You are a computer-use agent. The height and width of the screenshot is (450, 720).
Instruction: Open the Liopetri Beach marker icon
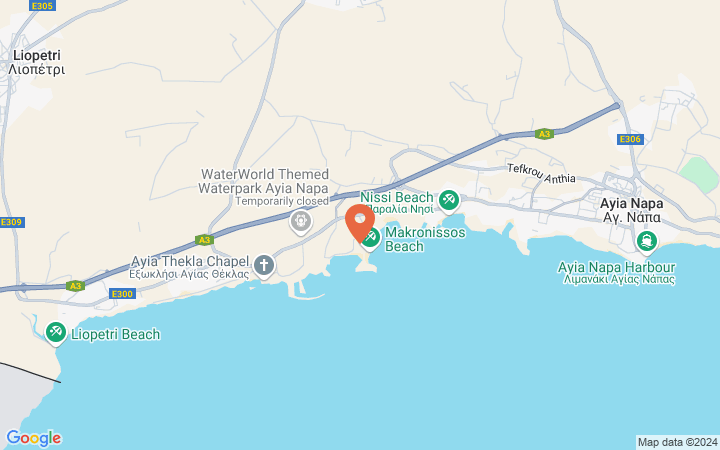[56, 333]
